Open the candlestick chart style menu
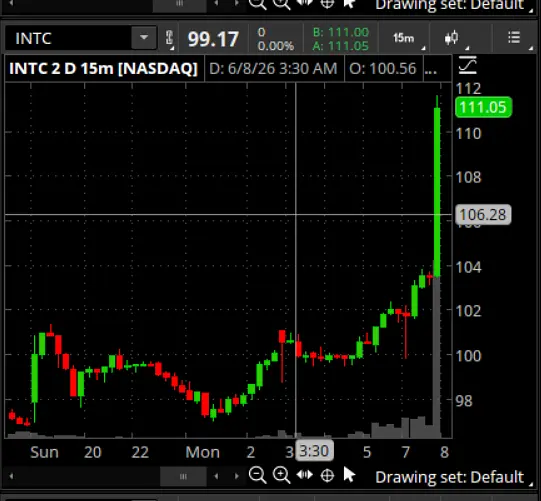The width and height of the screenshot is (541, 501). pos(452,38)
